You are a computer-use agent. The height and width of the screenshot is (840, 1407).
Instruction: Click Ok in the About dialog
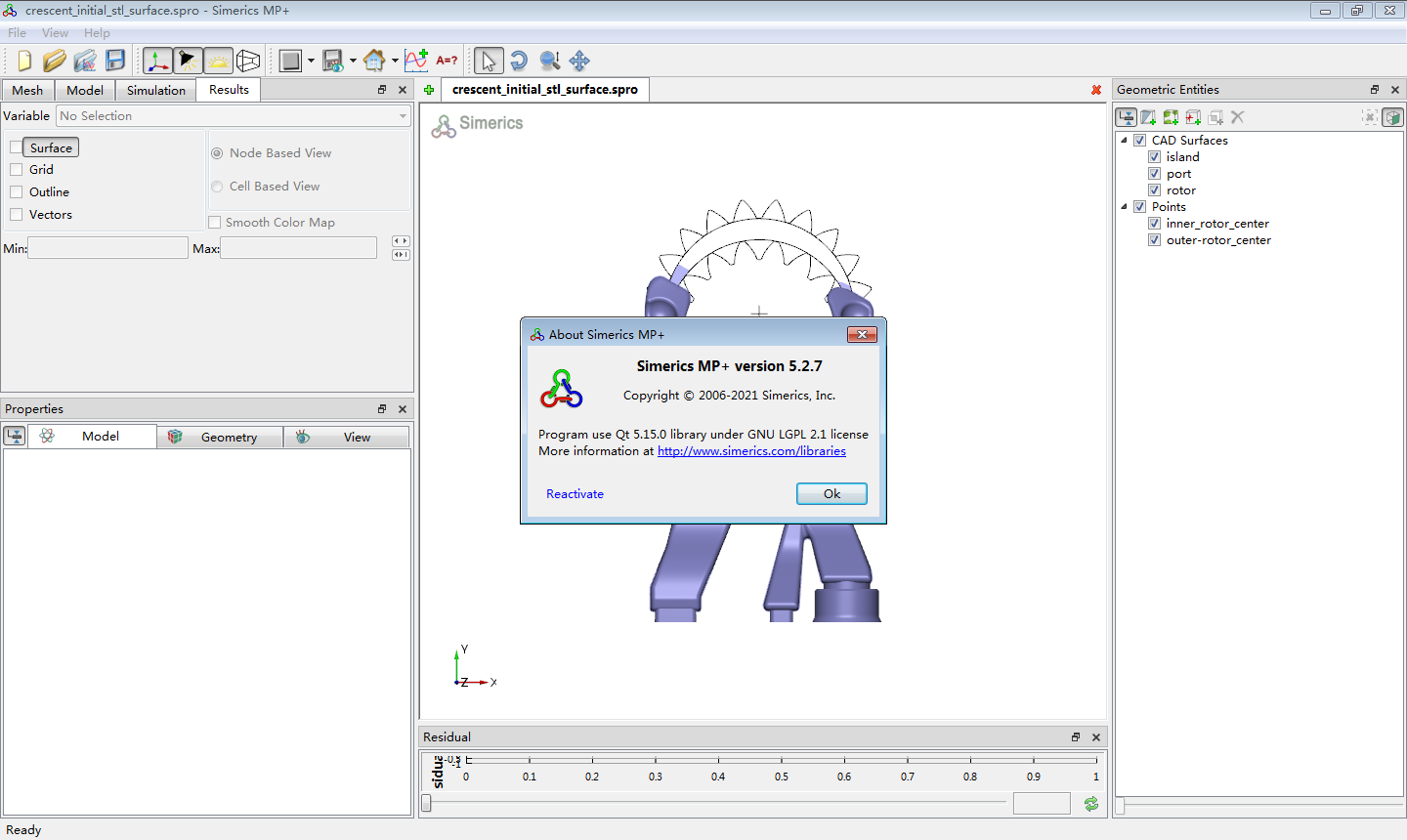tap(831, 494)
